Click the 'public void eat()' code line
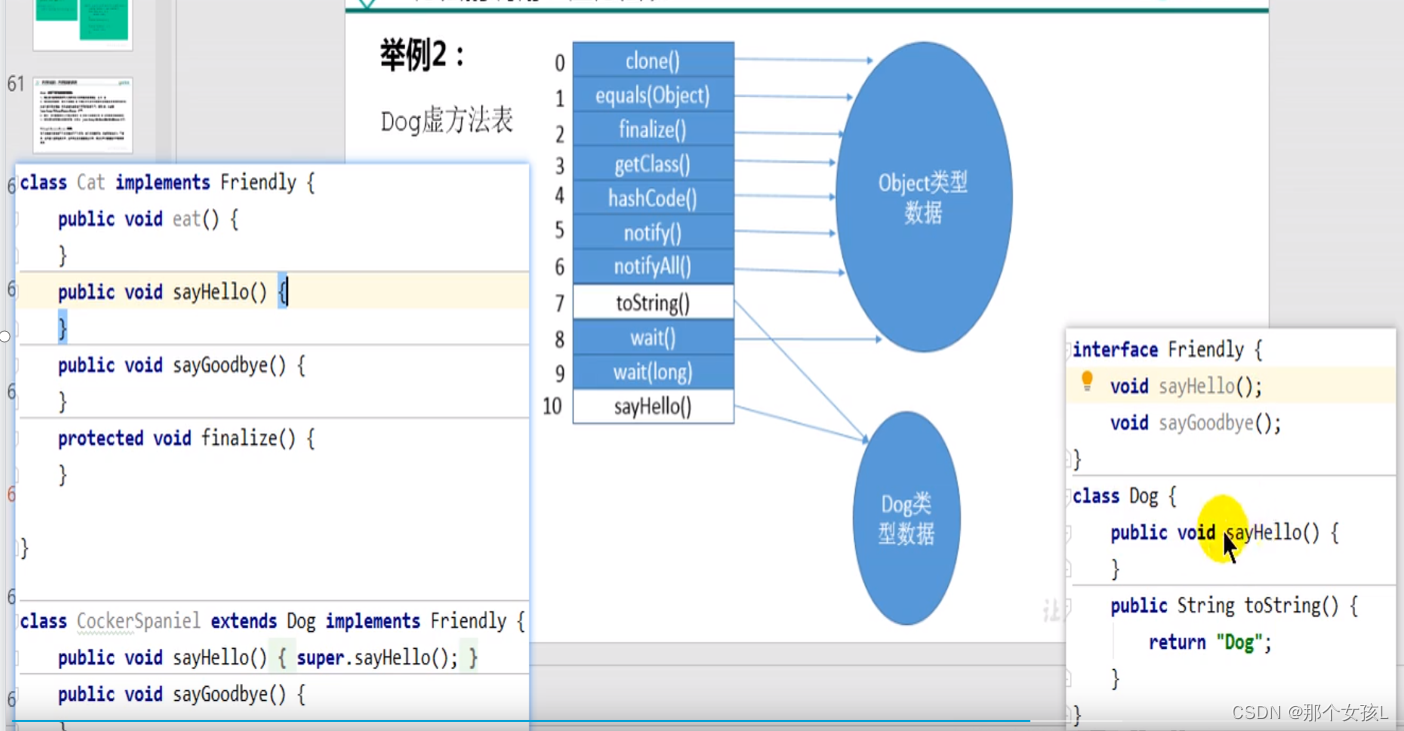The image size is (1404, 731). tap(148, 218)
